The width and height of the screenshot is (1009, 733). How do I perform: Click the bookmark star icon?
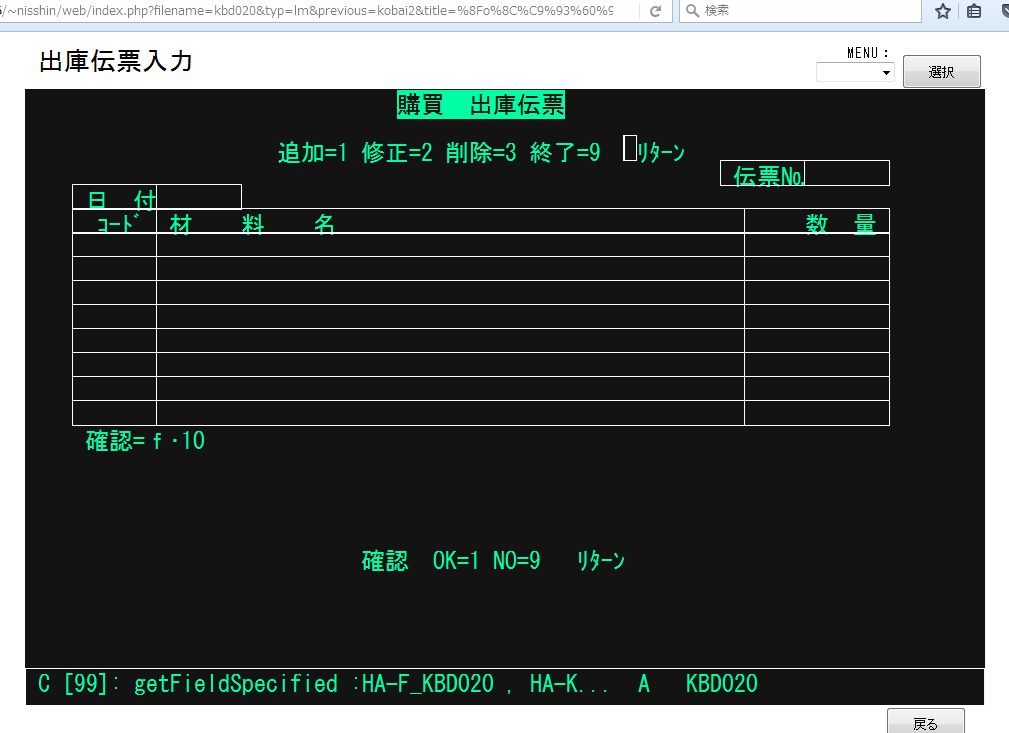tap(942, 11)
